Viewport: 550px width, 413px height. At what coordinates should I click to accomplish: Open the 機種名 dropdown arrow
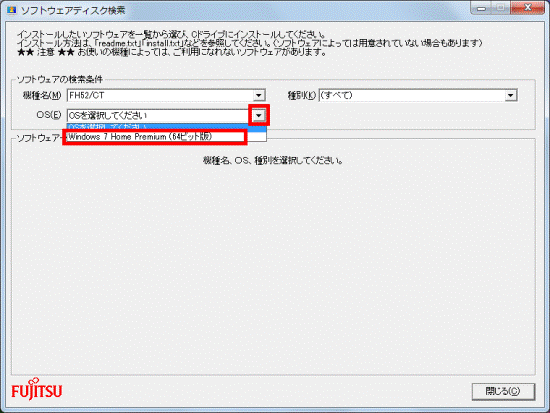(259, 95)
